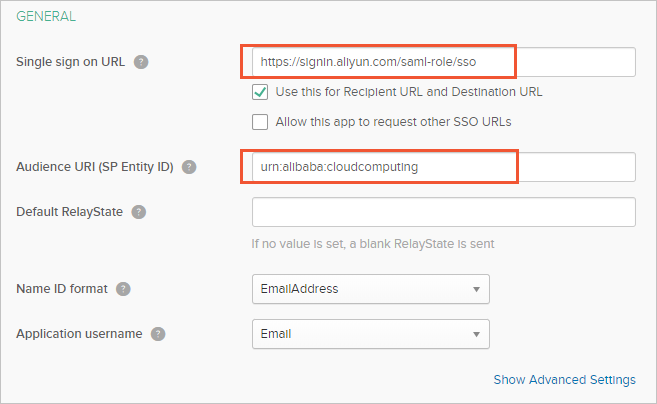Select the Single sign on URL label
The height and width of the screenshot is (404, 657).
(70, 62)
